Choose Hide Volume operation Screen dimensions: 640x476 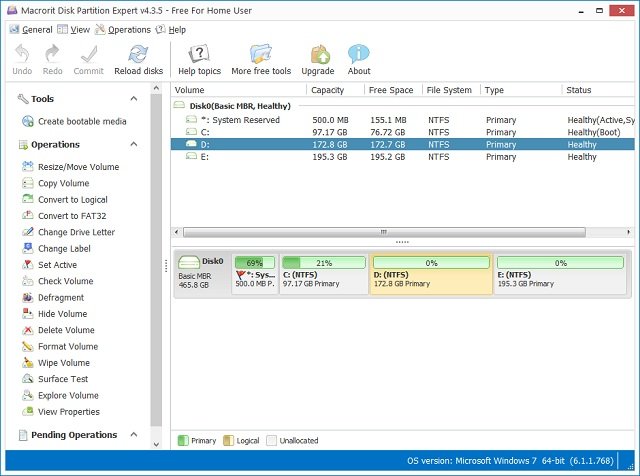55,314
